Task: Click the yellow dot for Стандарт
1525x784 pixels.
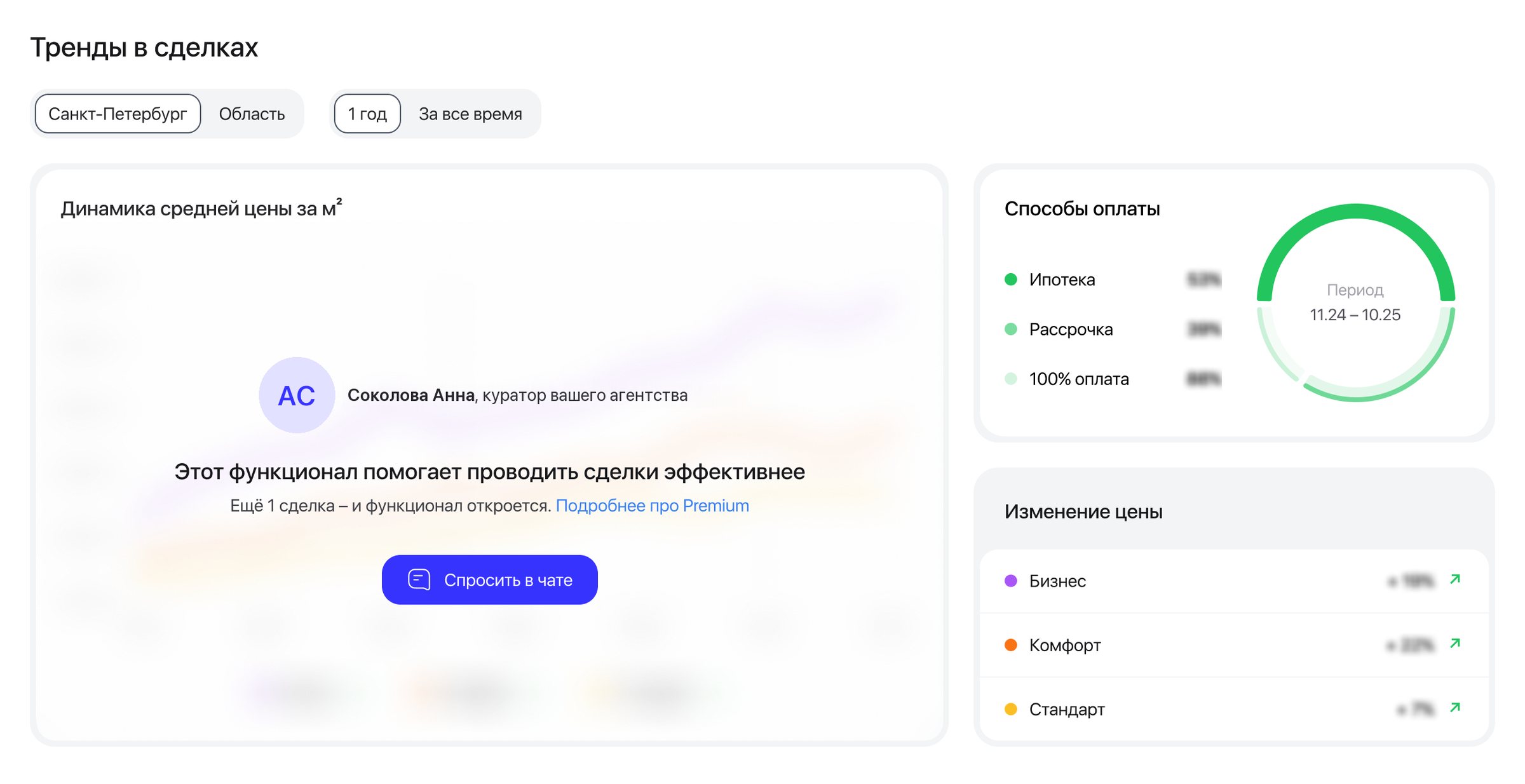Action: pos(1011,709)
